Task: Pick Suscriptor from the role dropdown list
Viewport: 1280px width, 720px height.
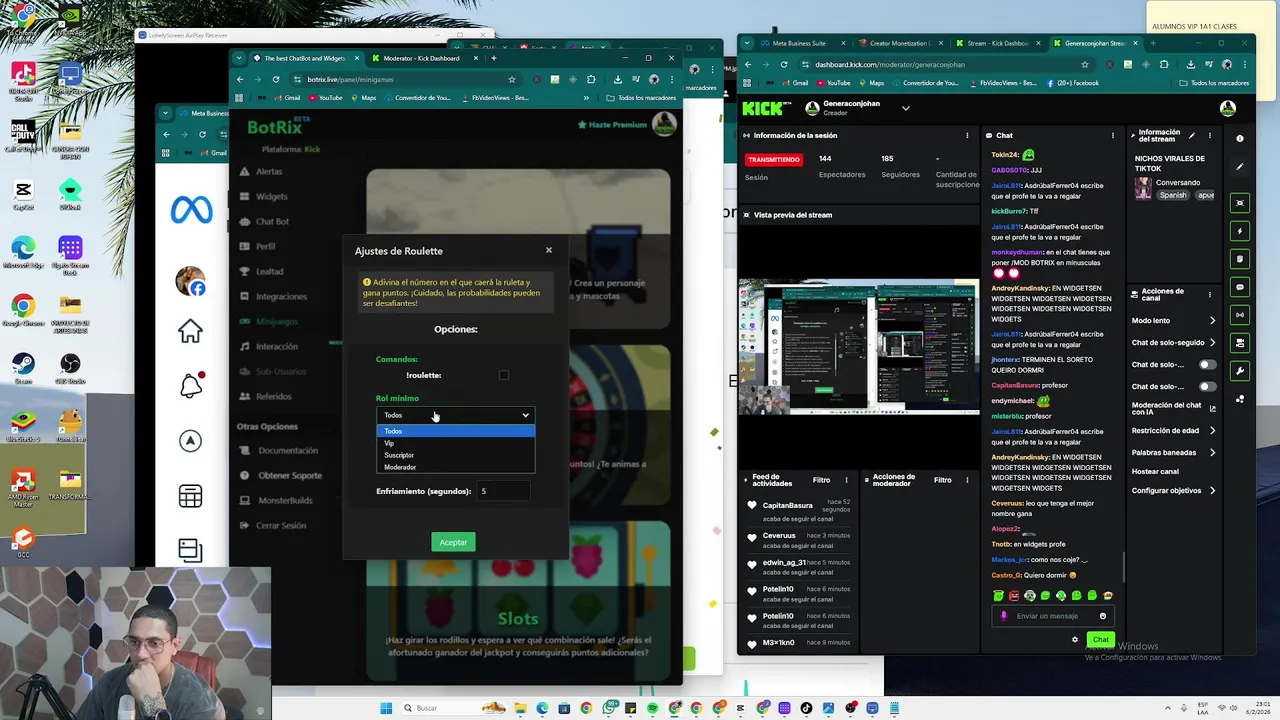Action: tap(455, 455)
